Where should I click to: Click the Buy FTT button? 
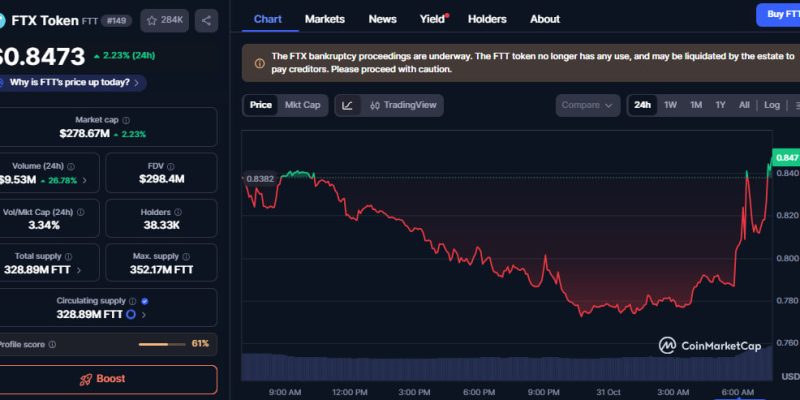coord(778,14)
